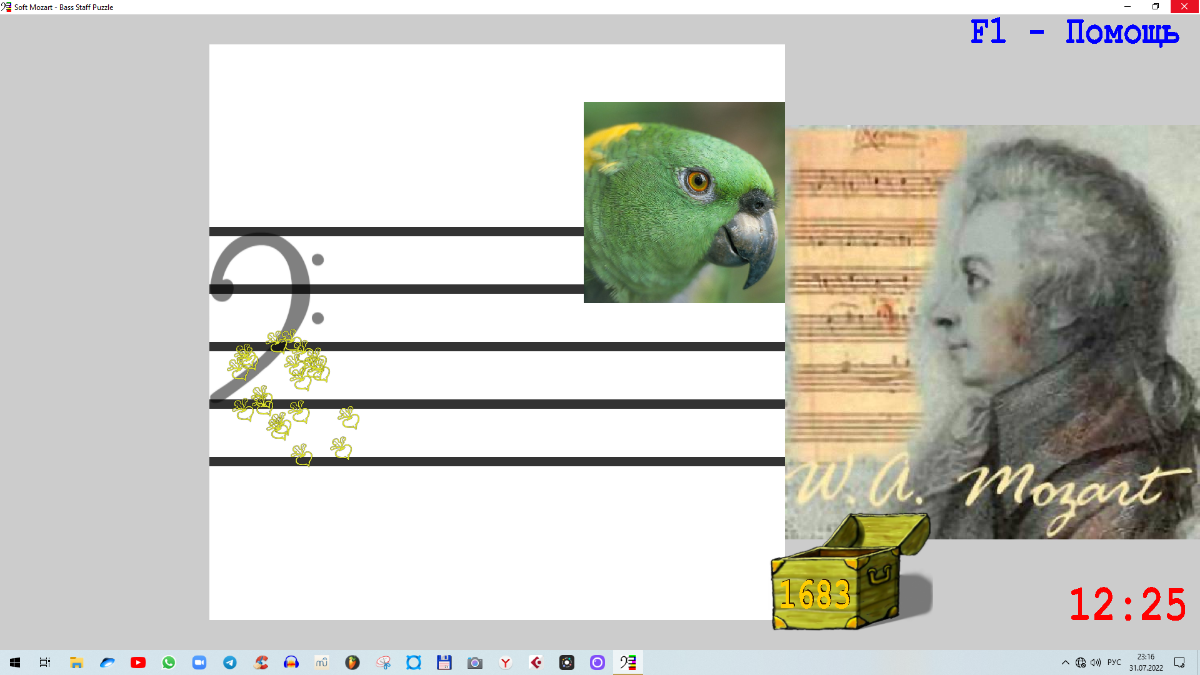Open the YouTube taskbar icon
Image resolution: width=1200 pixels, height=675 pixels.
[138, 662]
